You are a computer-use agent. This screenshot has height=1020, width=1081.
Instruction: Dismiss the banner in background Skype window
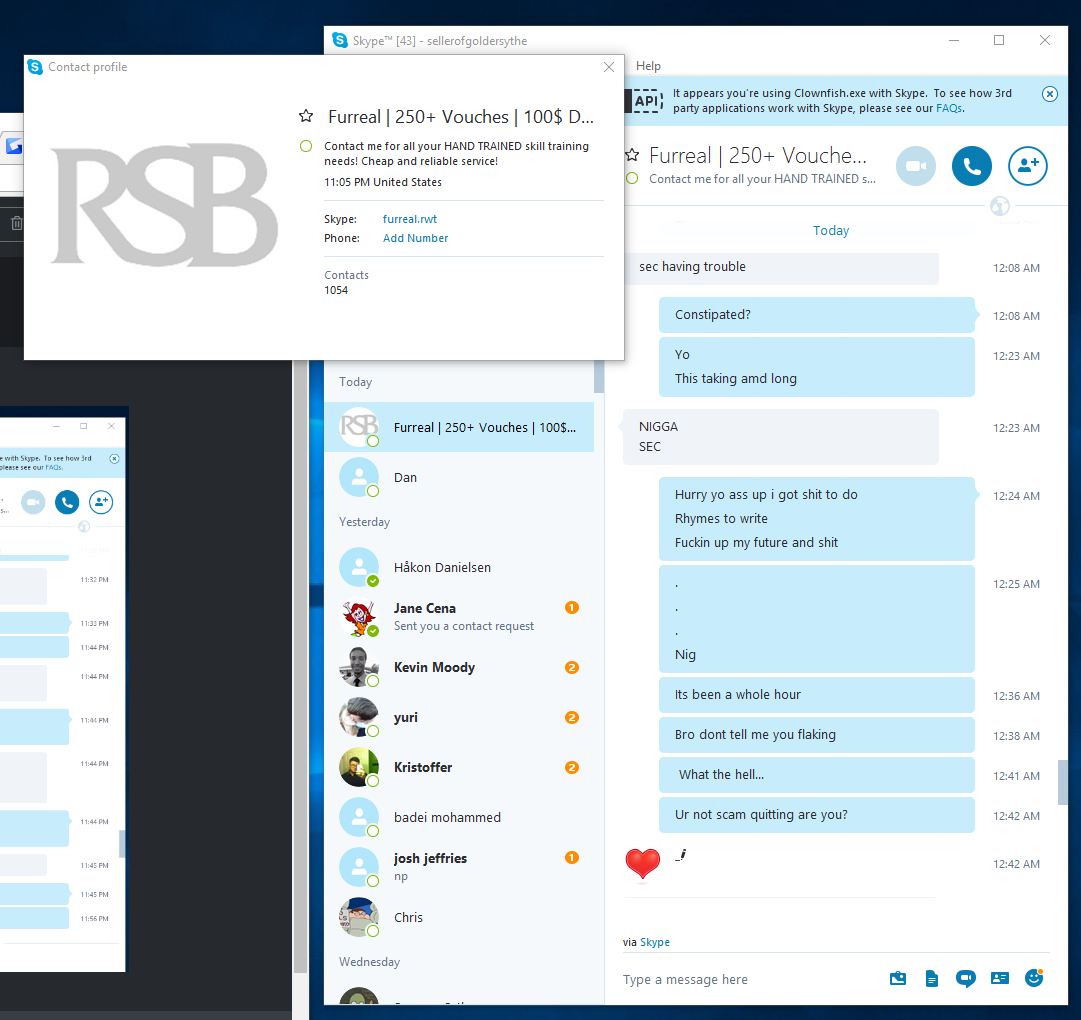click(x=114, y=458)
